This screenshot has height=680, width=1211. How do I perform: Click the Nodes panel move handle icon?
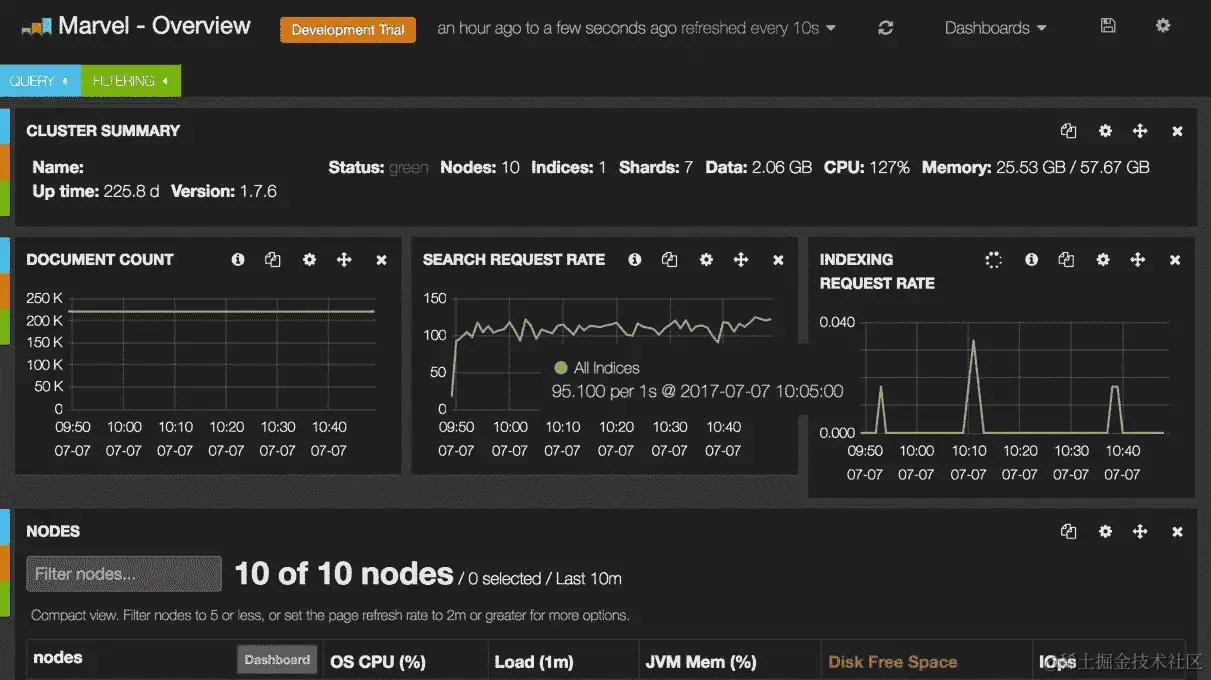pyautogui.click(x=1140, y=532)
